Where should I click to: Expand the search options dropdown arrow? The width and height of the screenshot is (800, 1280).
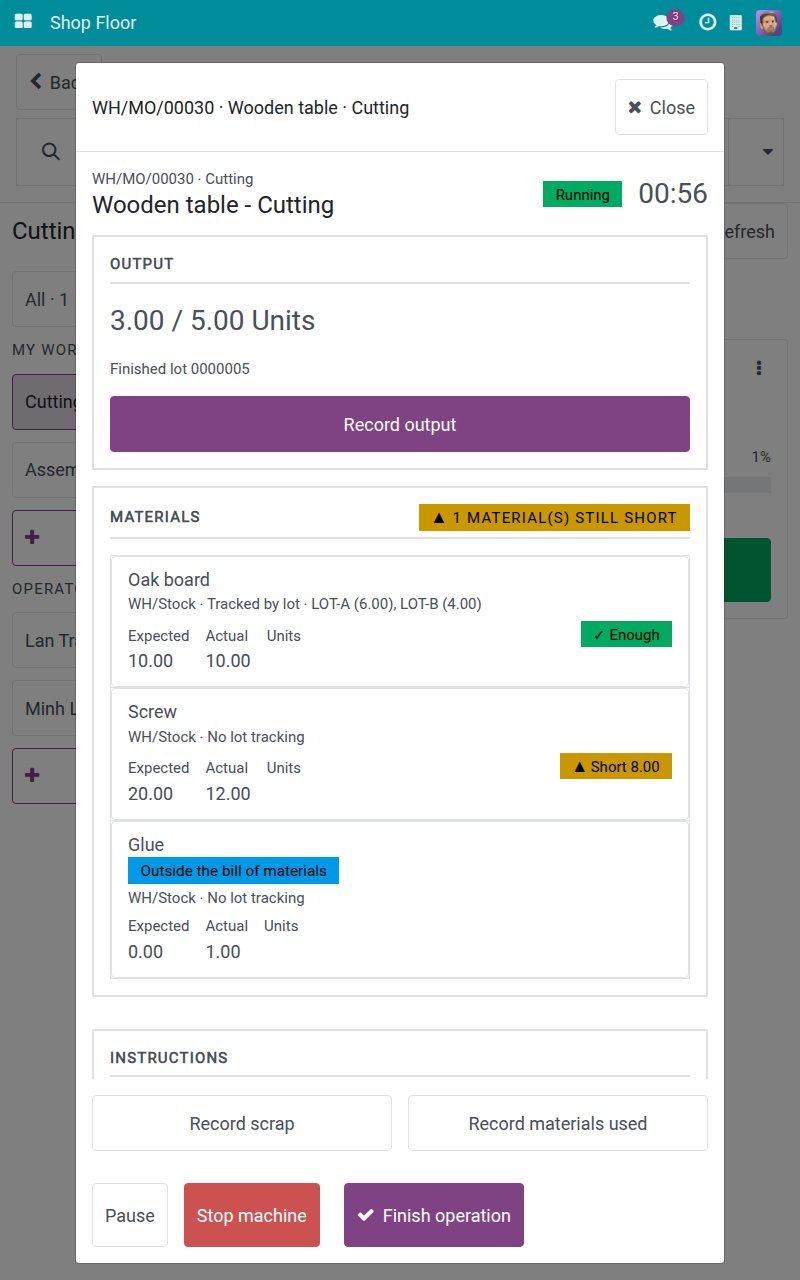click(x=768, y=151)
